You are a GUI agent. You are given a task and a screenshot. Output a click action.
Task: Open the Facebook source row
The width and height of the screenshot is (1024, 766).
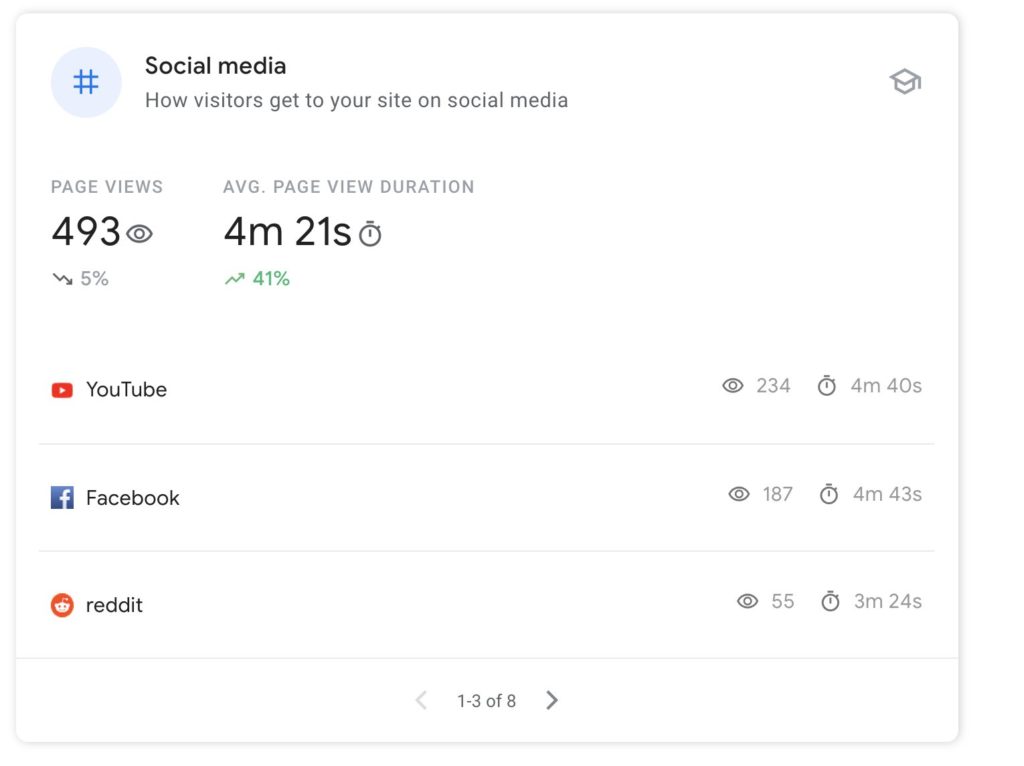coord(487,498)
